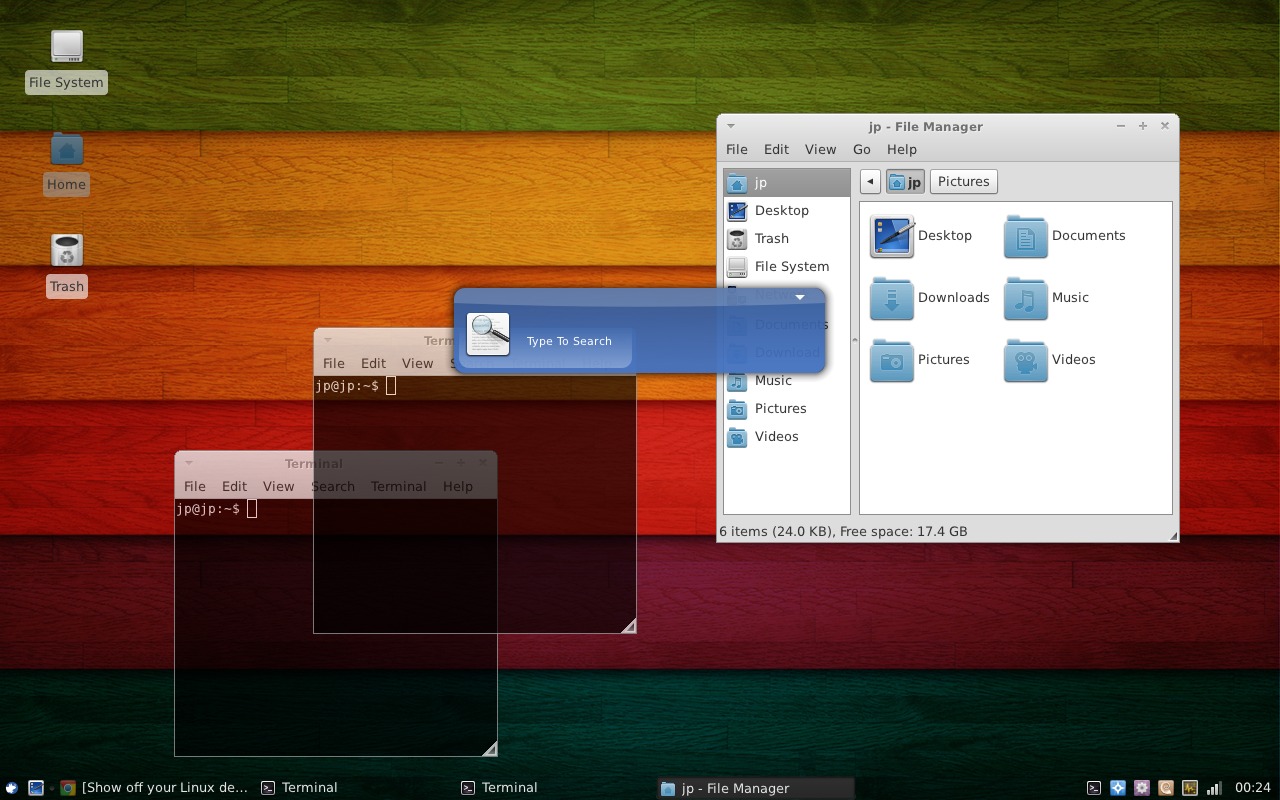Select Videos in the File Manager sidebar
The image size is (1280, 800).
(787, 436)
